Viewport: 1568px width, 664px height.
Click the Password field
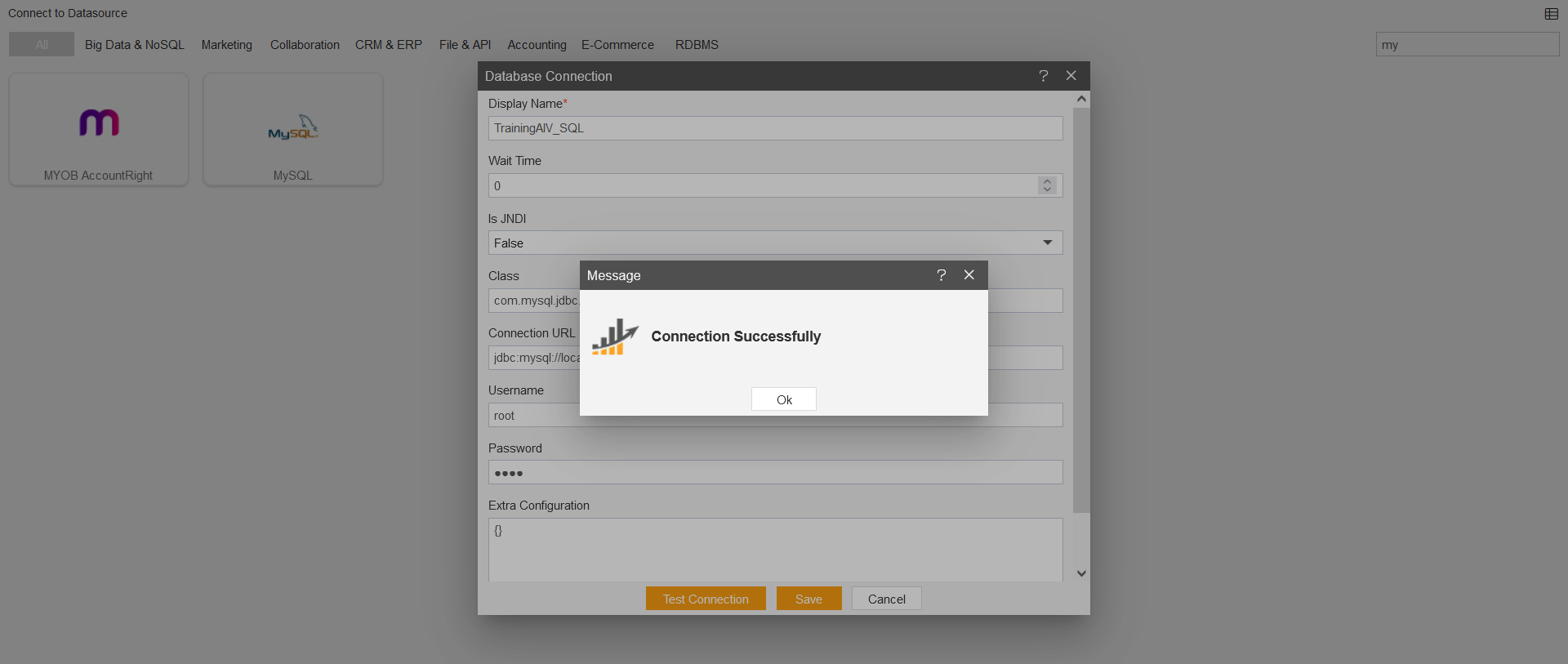pos(775,472)
